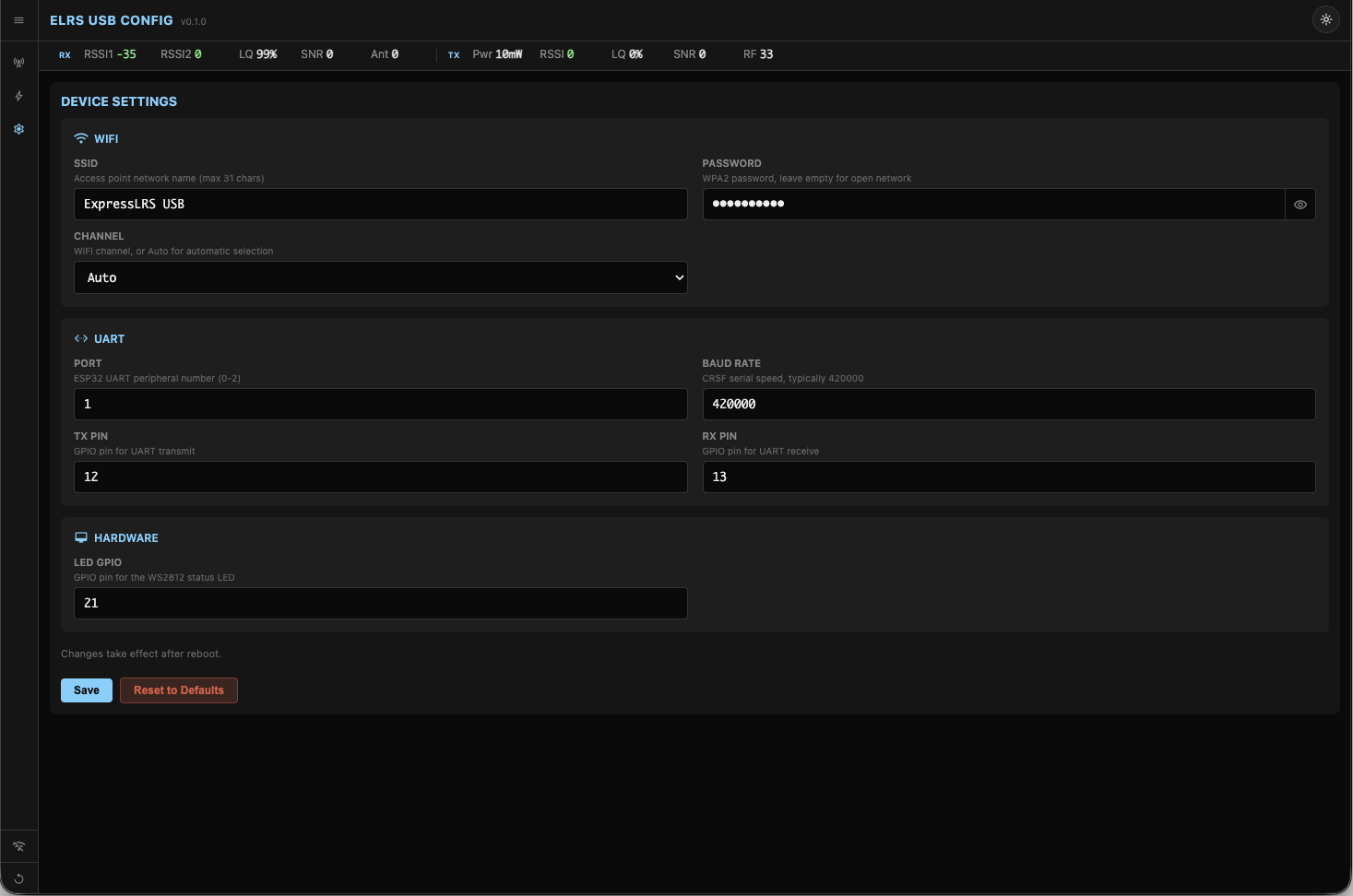This screenshot has height=896, width=1353.
Task: Reset all settings to defaults
Action: pyautogui.click(x=178, y=690)
